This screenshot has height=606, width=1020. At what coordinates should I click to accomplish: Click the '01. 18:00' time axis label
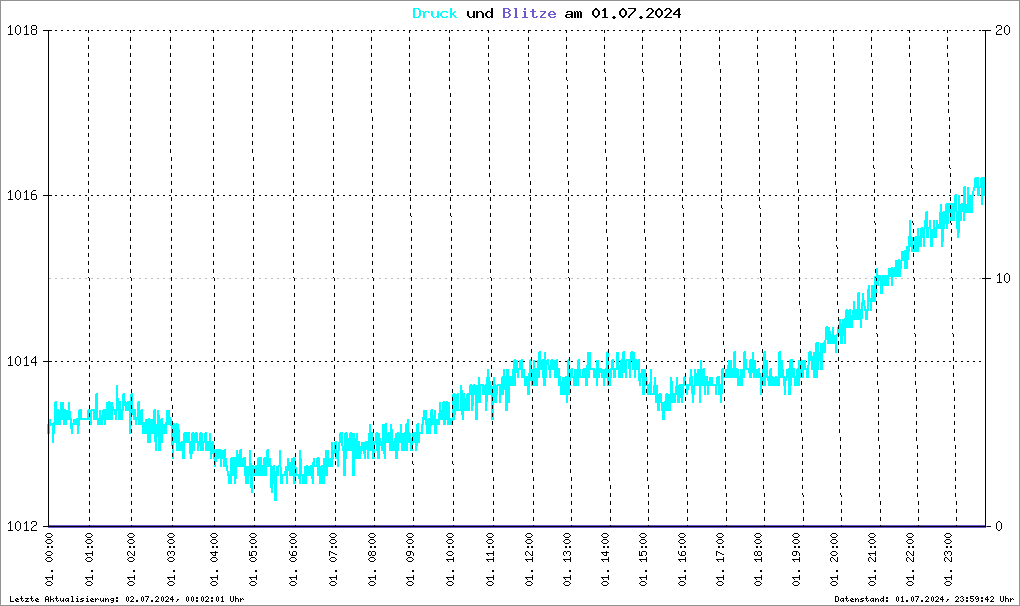tap(759, 560)
